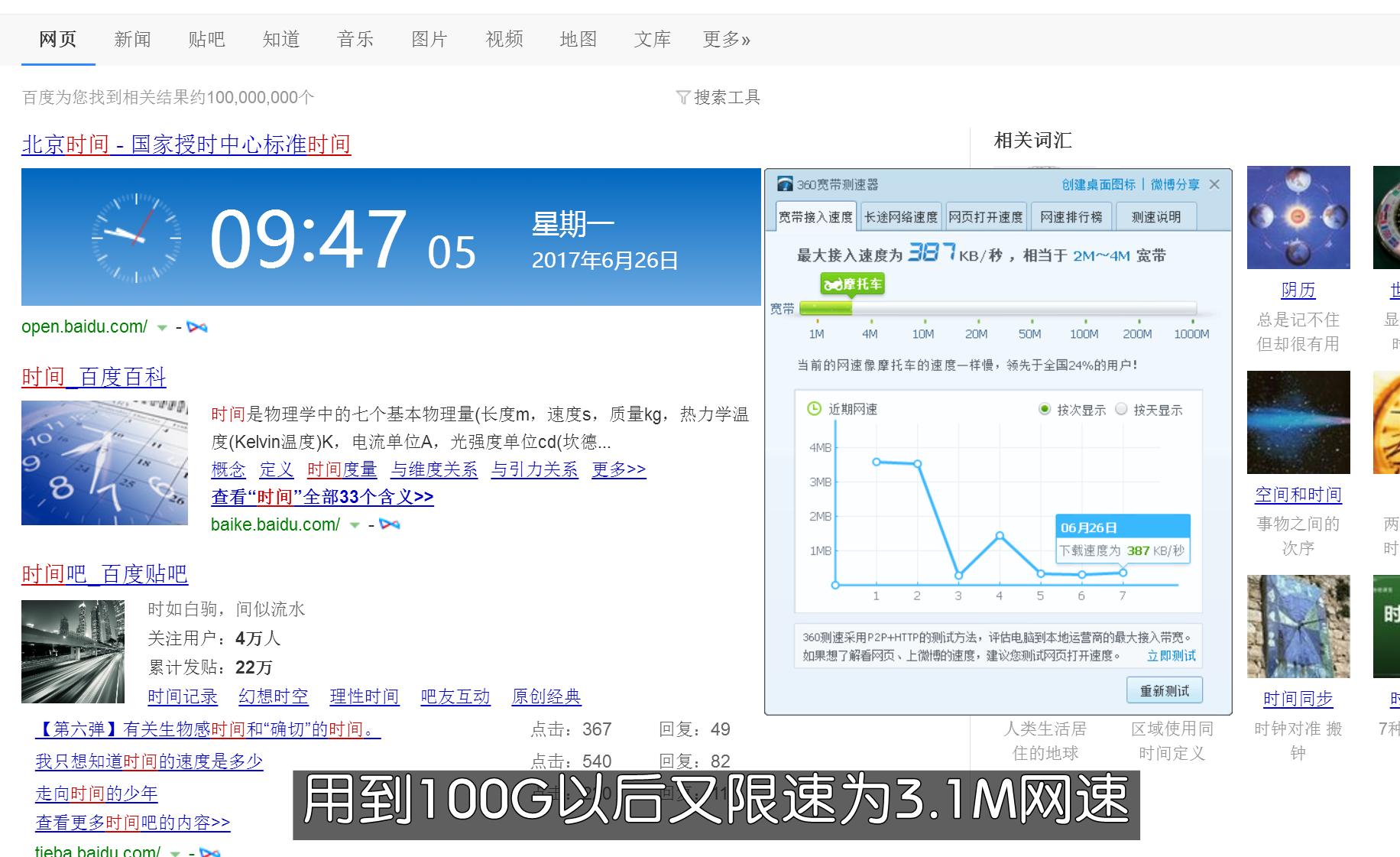
Task: Click the 搜索工具 funnel icon
Action: 684,97
